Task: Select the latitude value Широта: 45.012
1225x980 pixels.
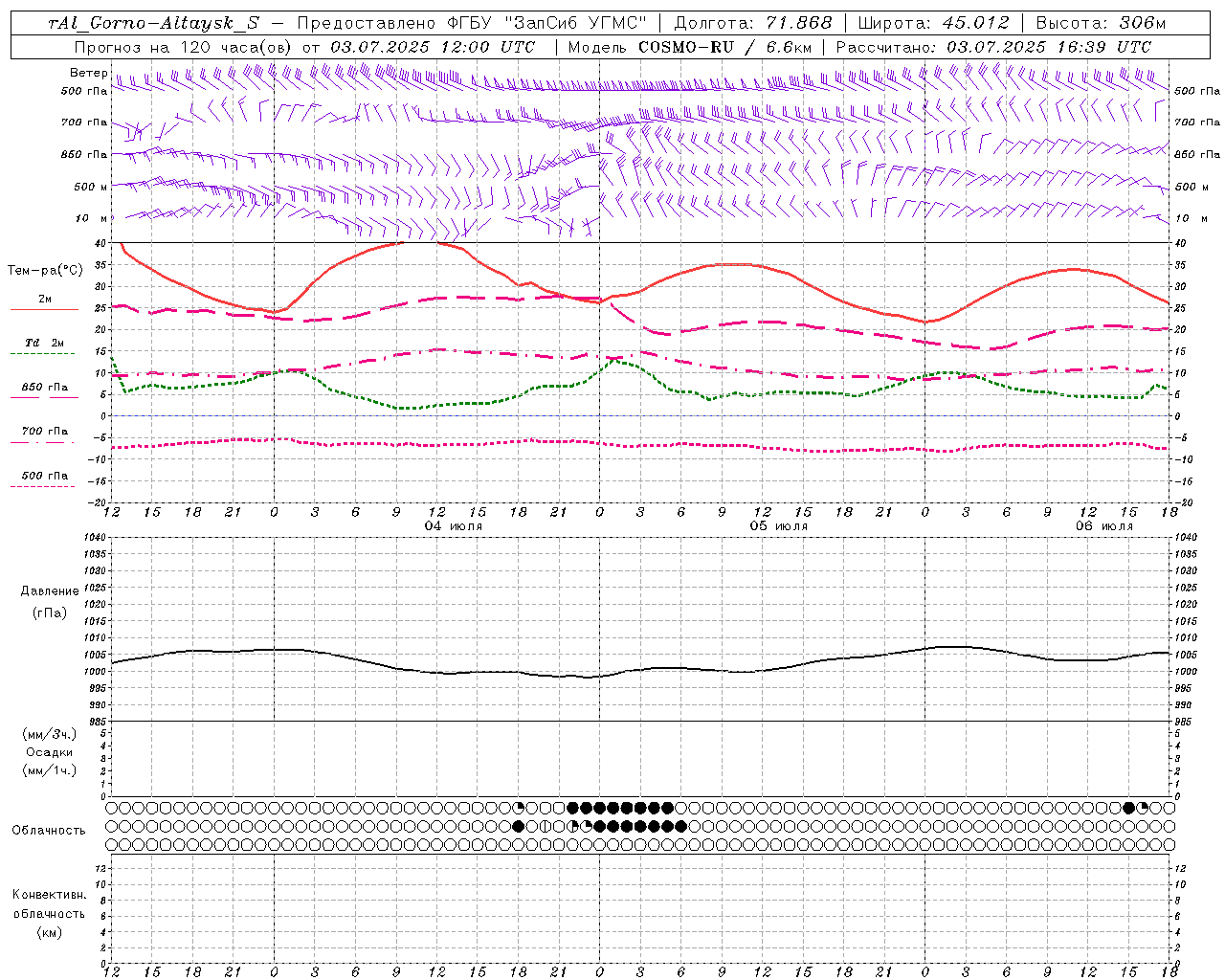Action: coord(933,23)
